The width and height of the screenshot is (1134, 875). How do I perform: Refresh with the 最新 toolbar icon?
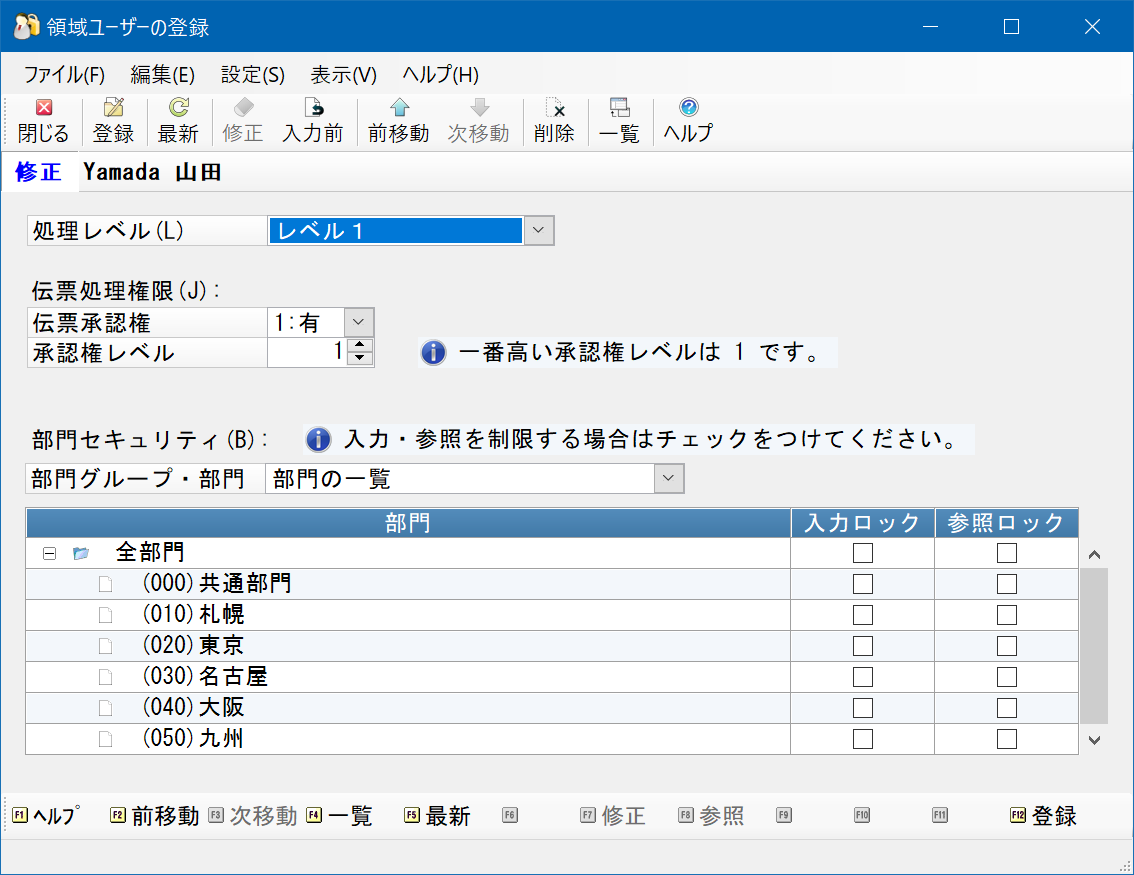178,121
